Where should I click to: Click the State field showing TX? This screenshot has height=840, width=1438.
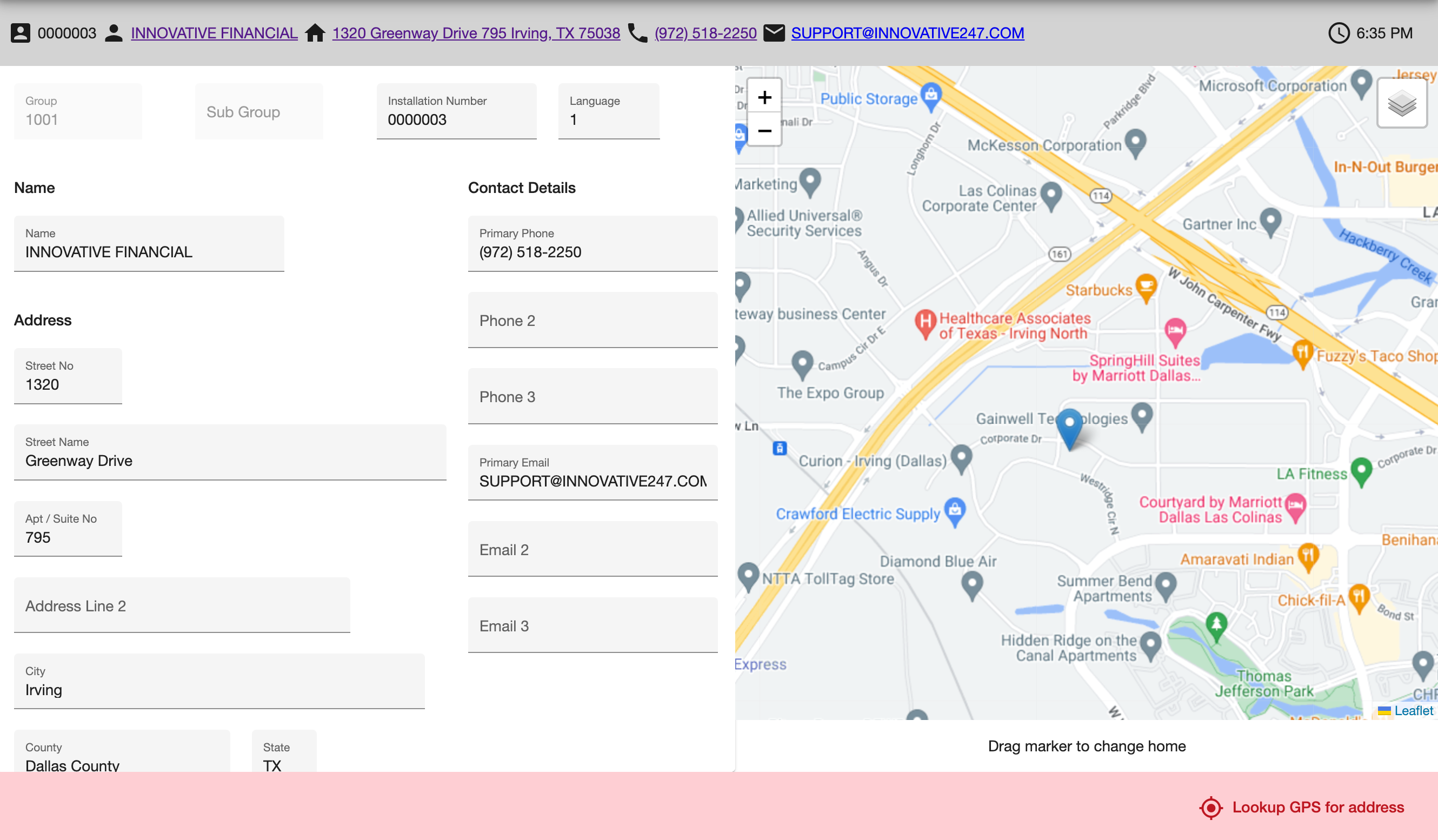pos(284,751)
